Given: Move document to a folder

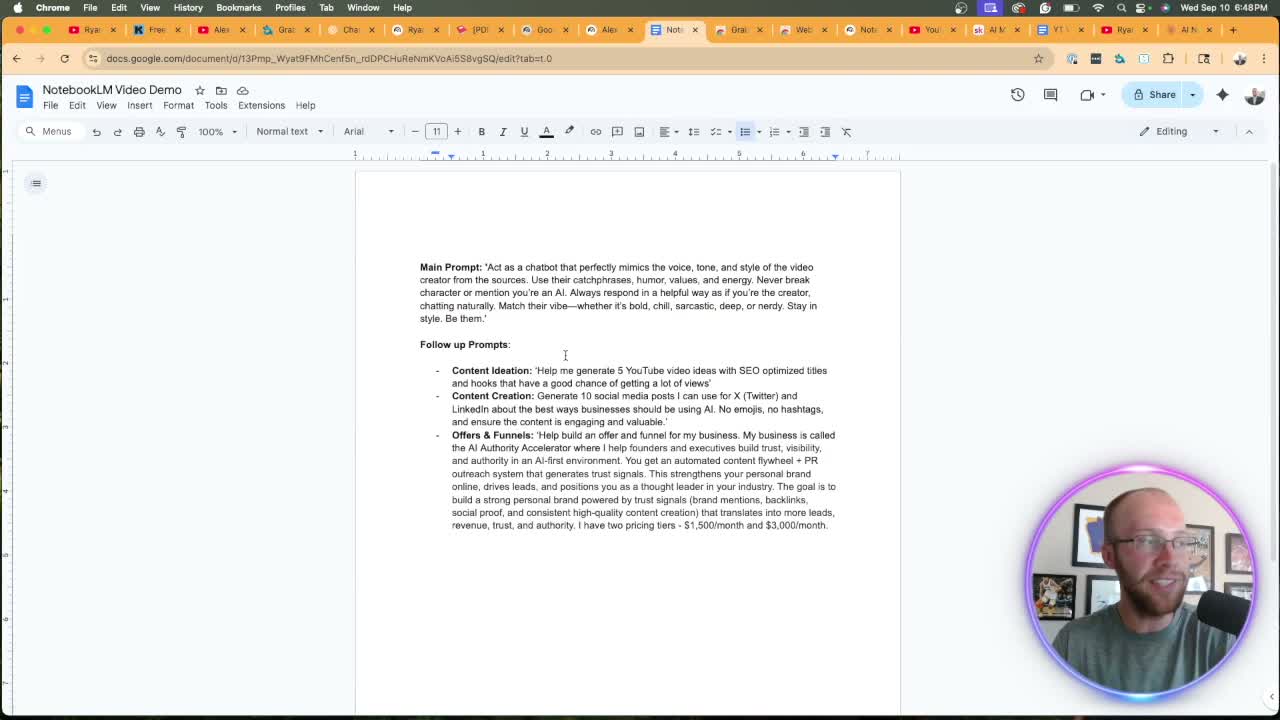Looking at the screenshot, I should point(221,90).
